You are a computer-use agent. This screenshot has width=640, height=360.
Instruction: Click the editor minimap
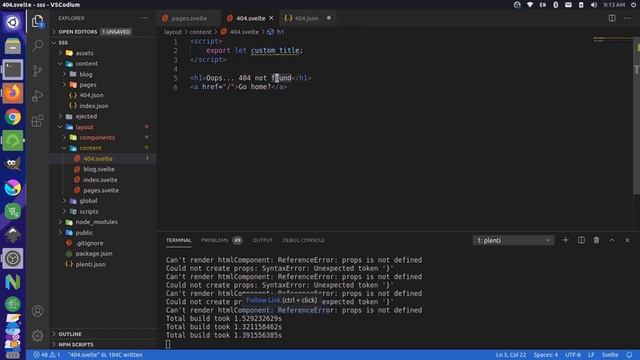coord(613,40)
